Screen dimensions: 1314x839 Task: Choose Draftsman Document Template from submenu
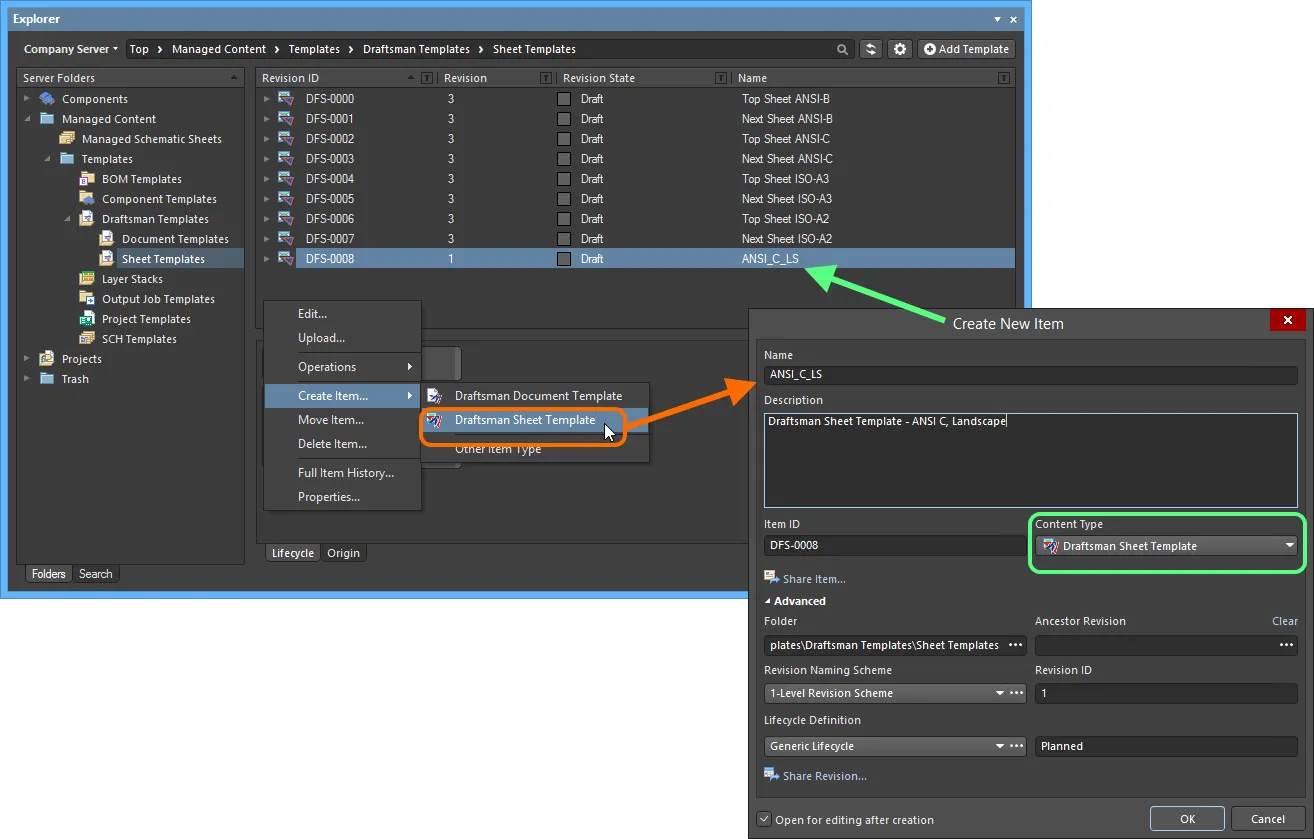coord(537,396)
